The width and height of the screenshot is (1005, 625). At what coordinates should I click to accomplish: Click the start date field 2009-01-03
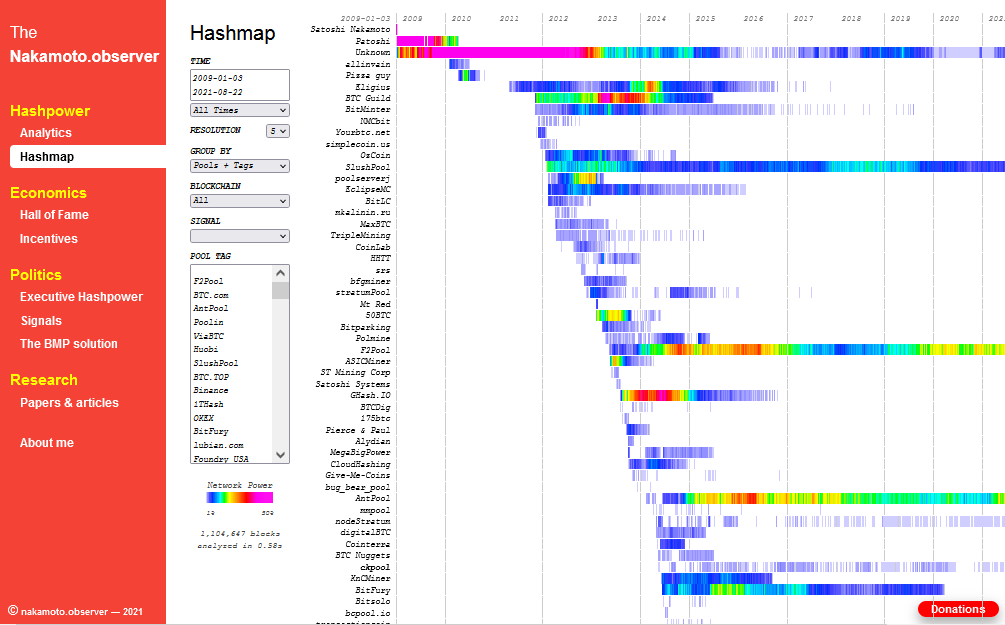[x=218, y=78]
